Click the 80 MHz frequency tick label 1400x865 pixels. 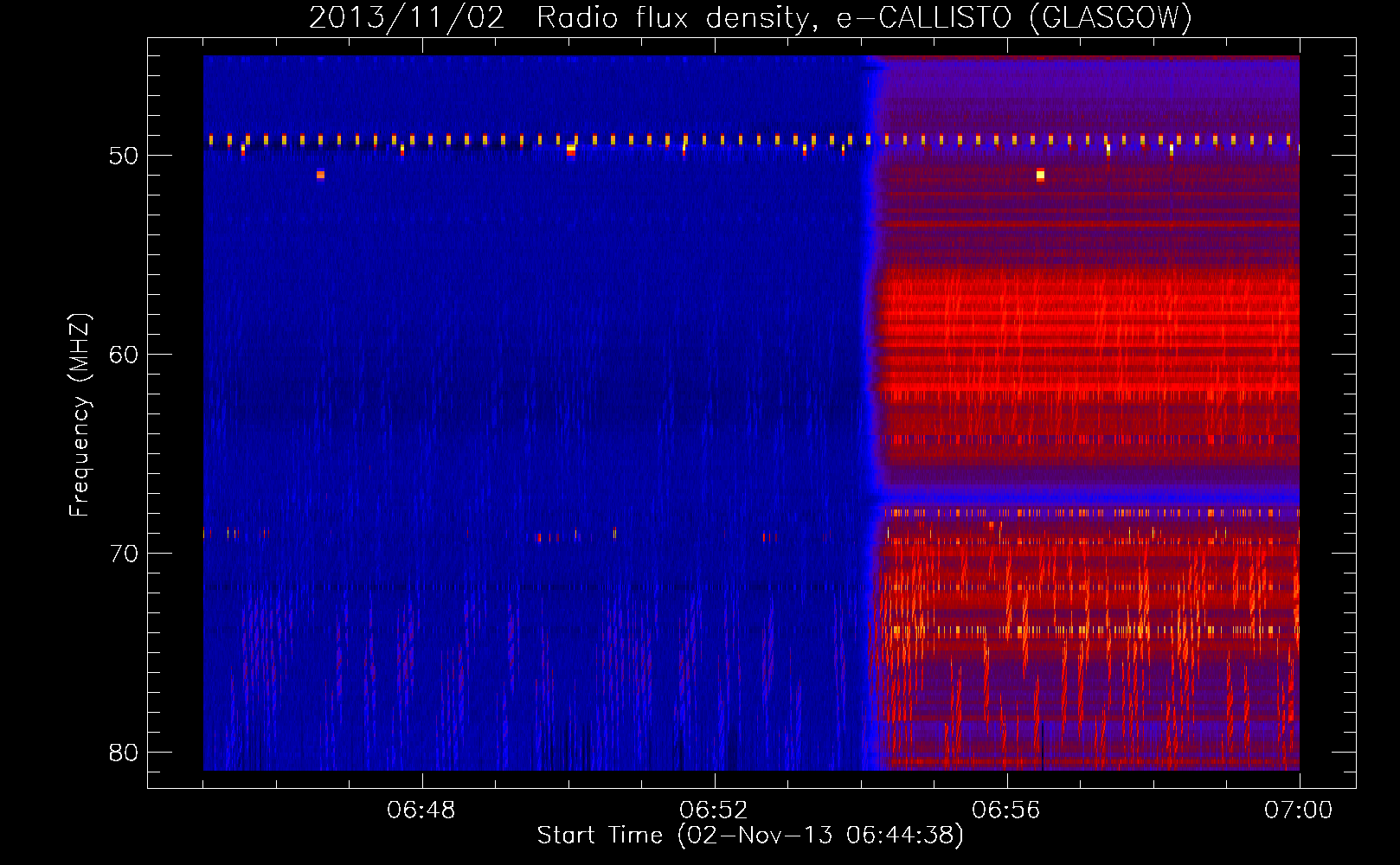pyautogui.click(x=124, y=753)
